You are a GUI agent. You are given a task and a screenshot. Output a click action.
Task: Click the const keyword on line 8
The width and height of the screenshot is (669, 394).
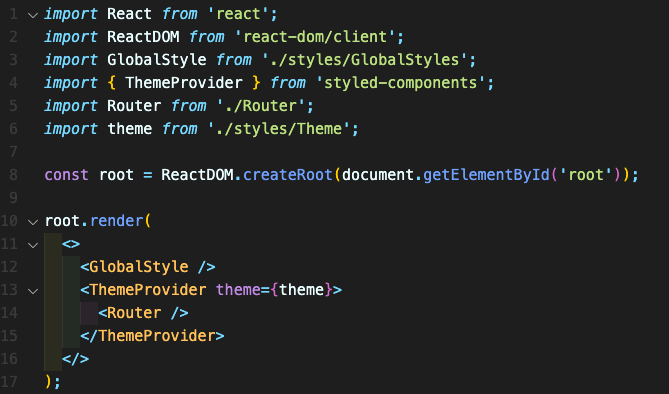[67, 175]
